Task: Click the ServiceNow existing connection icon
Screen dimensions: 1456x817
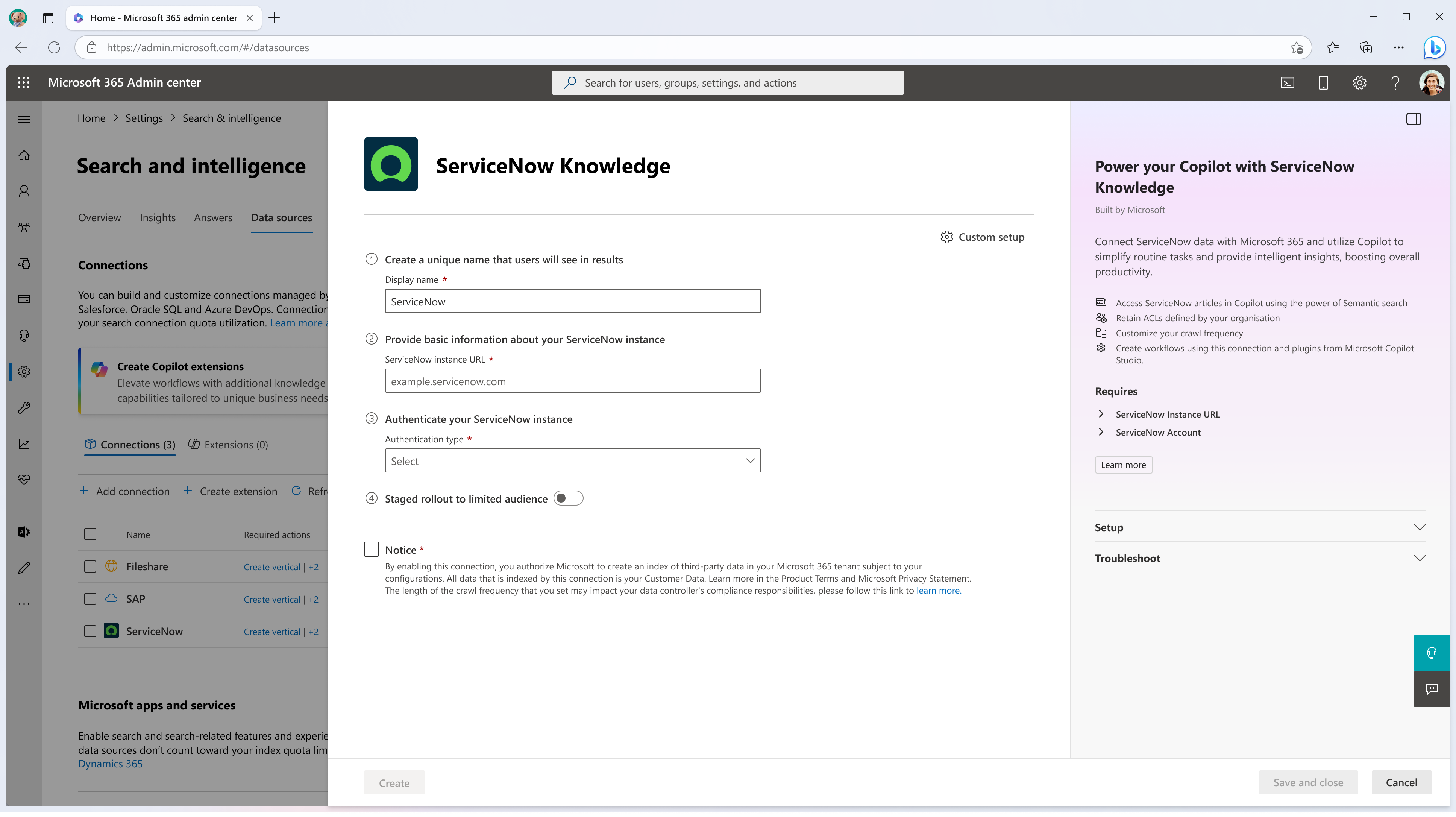Action: pyautogui.click(x=111, y=630)
